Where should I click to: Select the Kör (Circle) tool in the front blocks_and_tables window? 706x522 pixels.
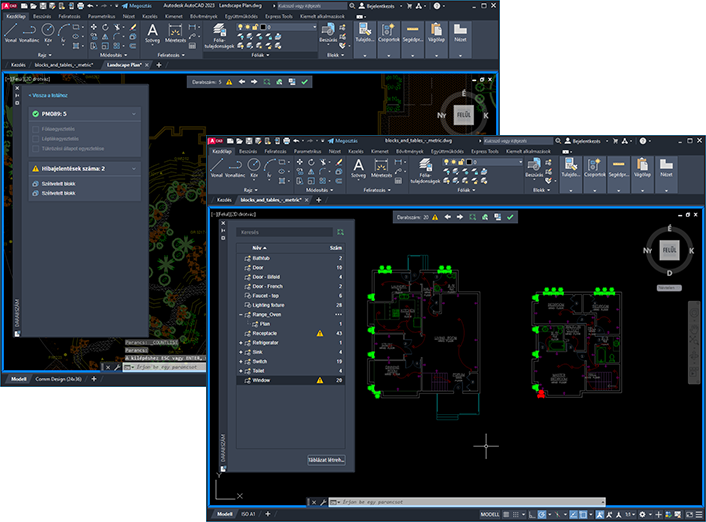254,168
